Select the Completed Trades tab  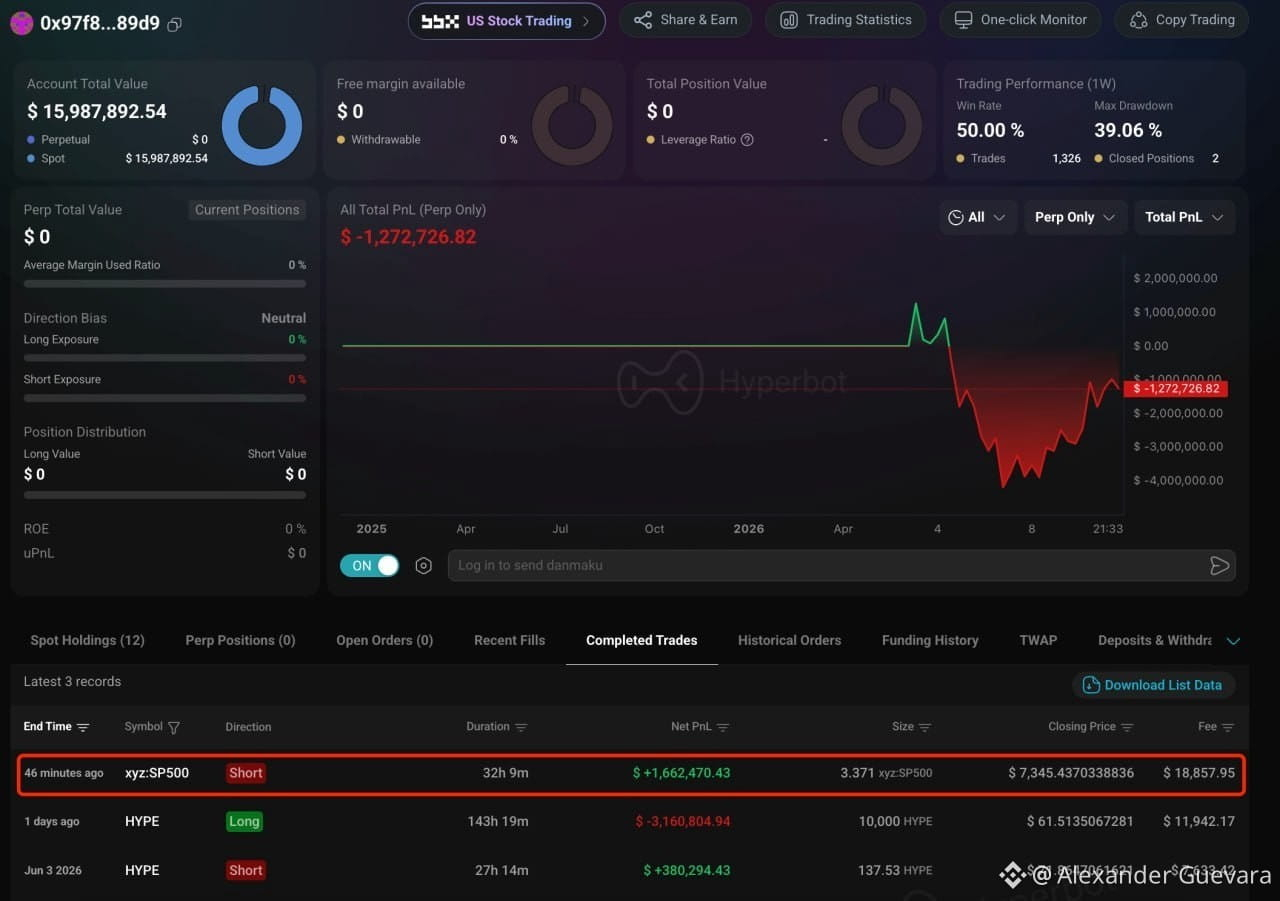pos(642,640)
